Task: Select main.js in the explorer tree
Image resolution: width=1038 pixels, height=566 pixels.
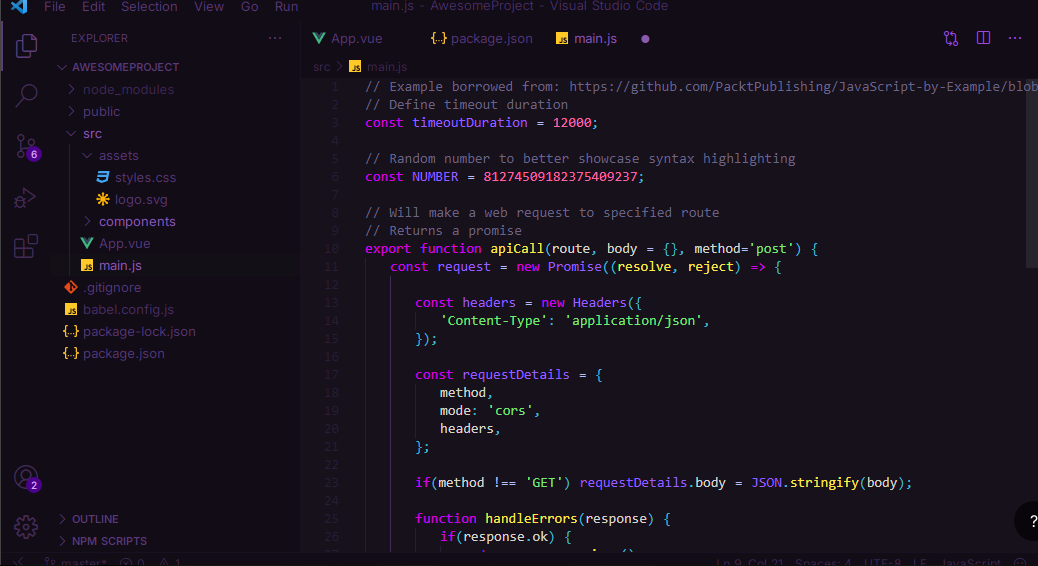Action: [x=120, y=265]
